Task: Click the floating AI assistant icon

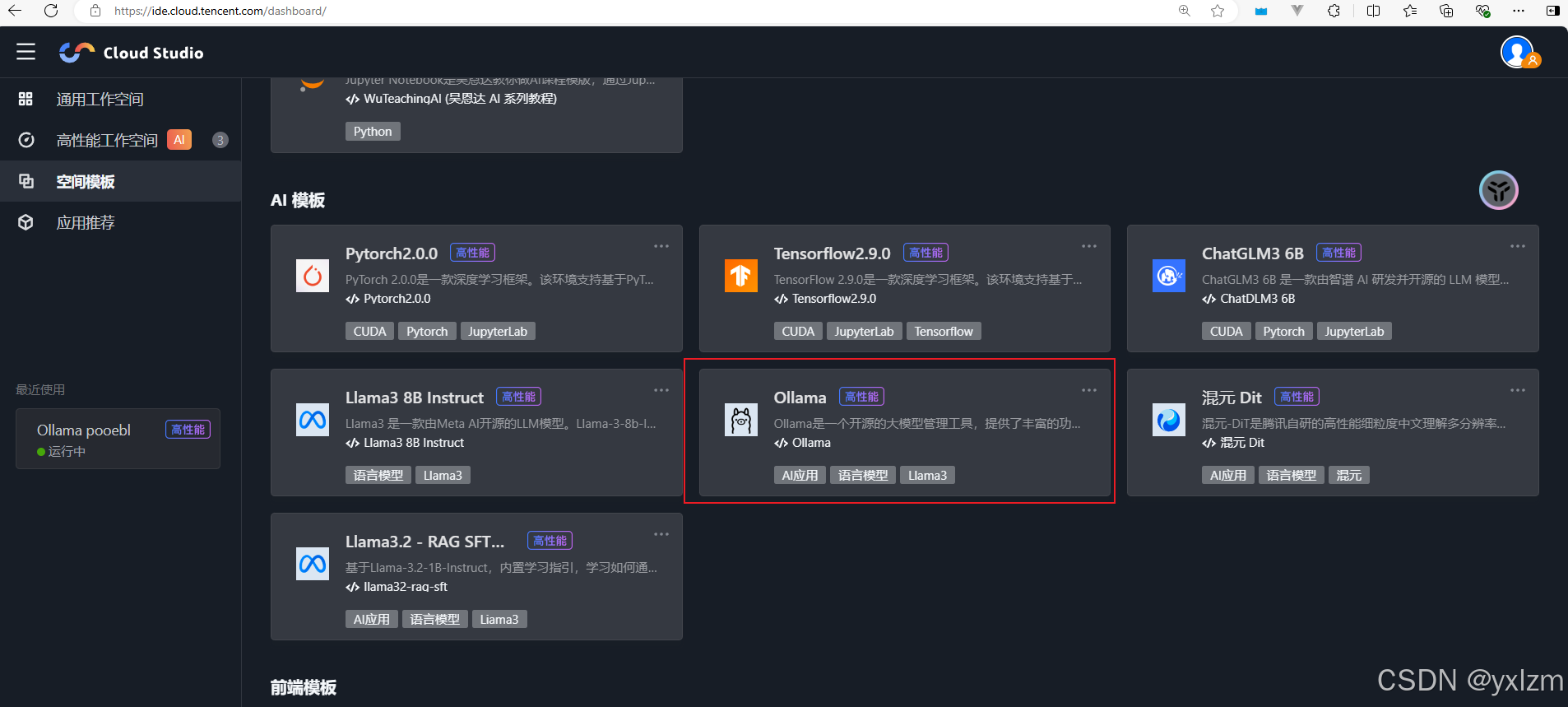Action: [1498, 190]
